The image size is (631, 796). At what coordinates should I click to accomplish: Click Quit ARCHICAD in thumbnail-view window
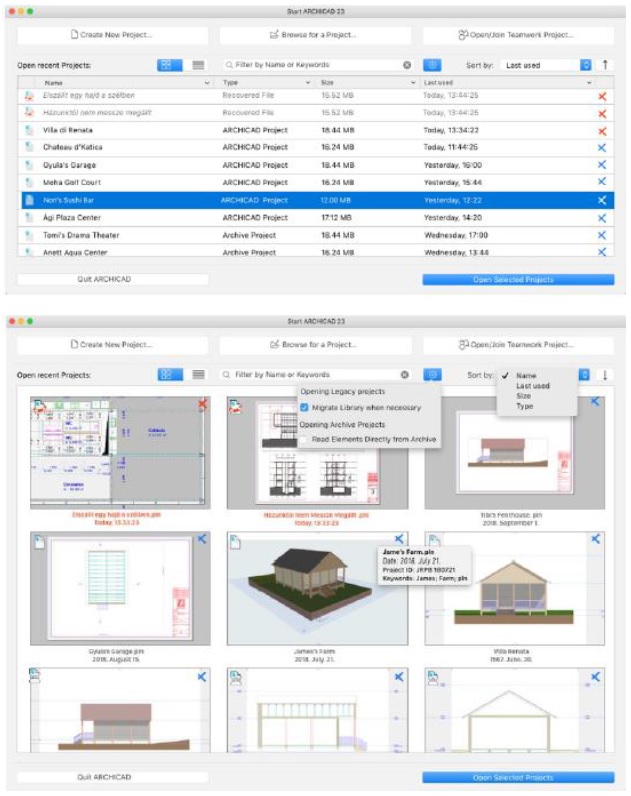click(113, 777)
